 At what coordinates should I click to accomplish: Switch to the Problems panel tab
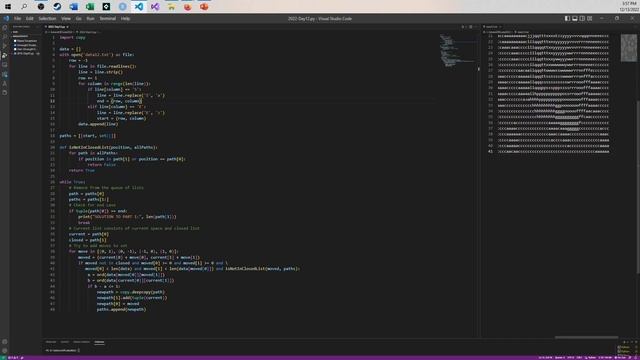[51, 342]
